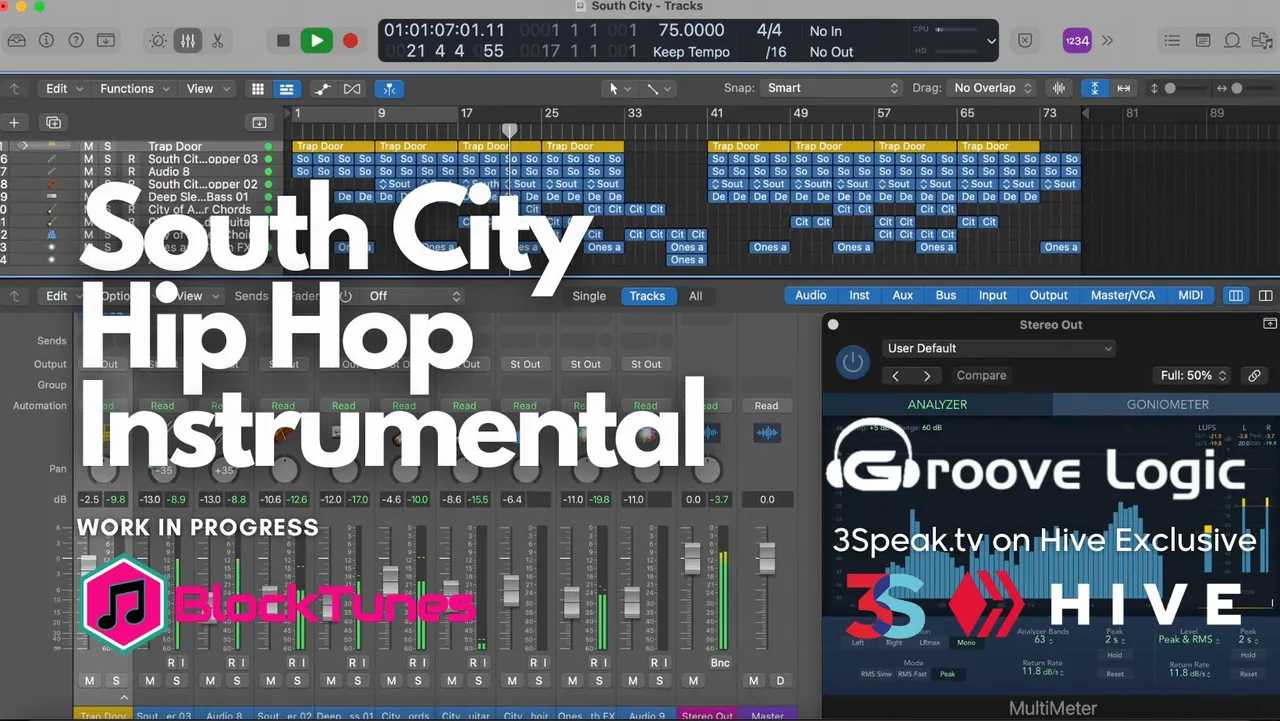Stop playback with the square button
The image size is (1280, 721).
pos(283,41)
